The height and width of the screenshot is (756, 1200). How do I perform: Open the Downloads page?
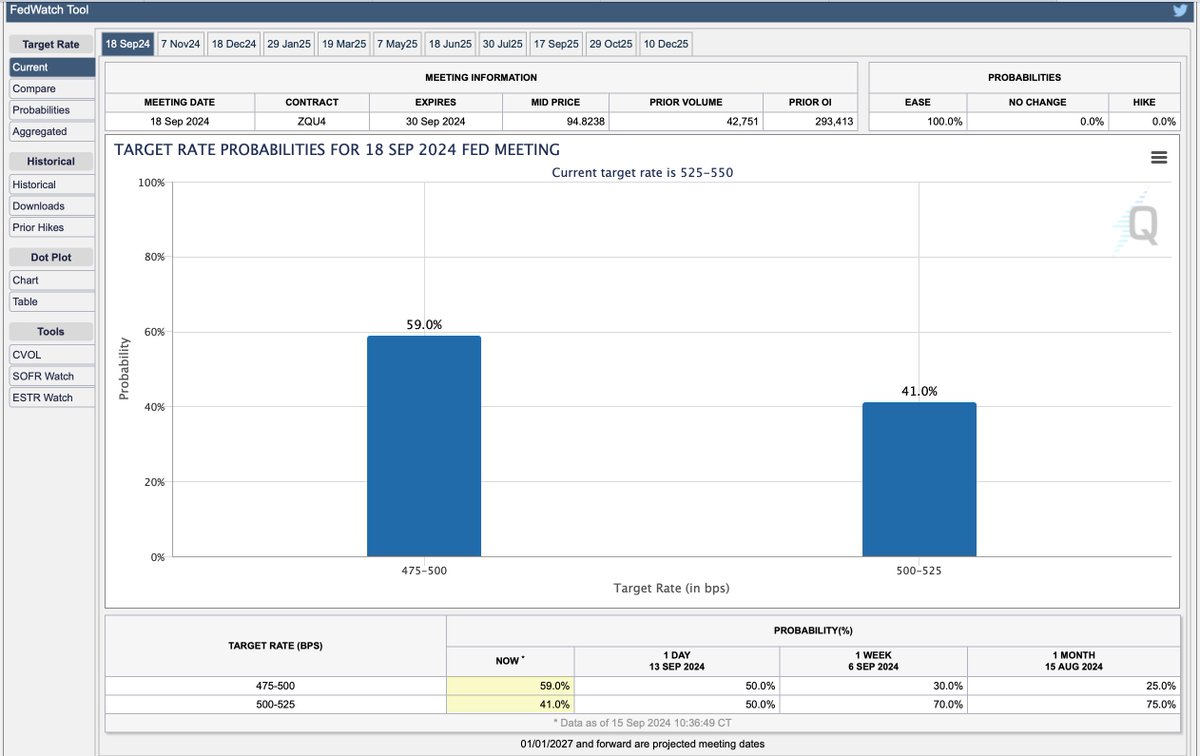tap(52, 206)
